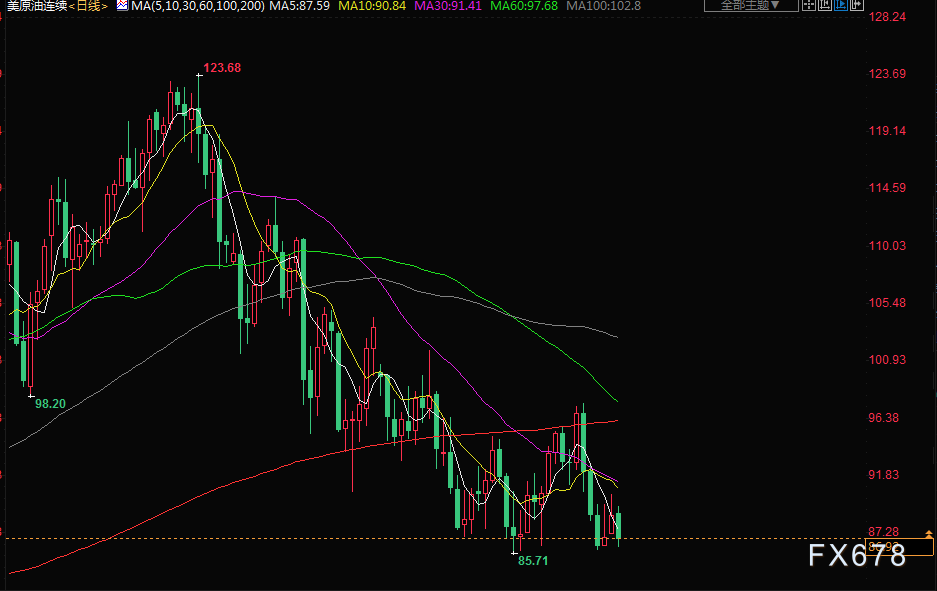Open the 日线 period selector
This screenshot has width=937, height=591.
pyautogui.click(x=87, y=6)
